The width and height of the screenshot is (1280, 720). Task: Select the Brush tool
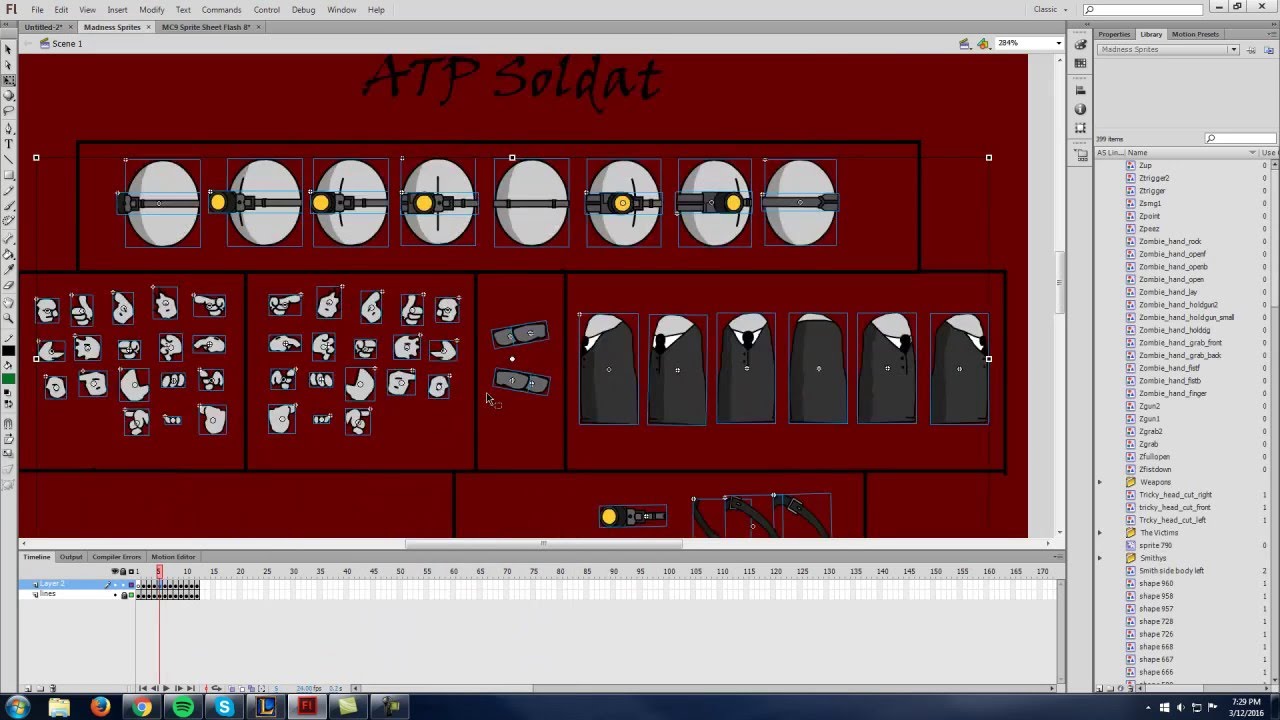point(11,205)
